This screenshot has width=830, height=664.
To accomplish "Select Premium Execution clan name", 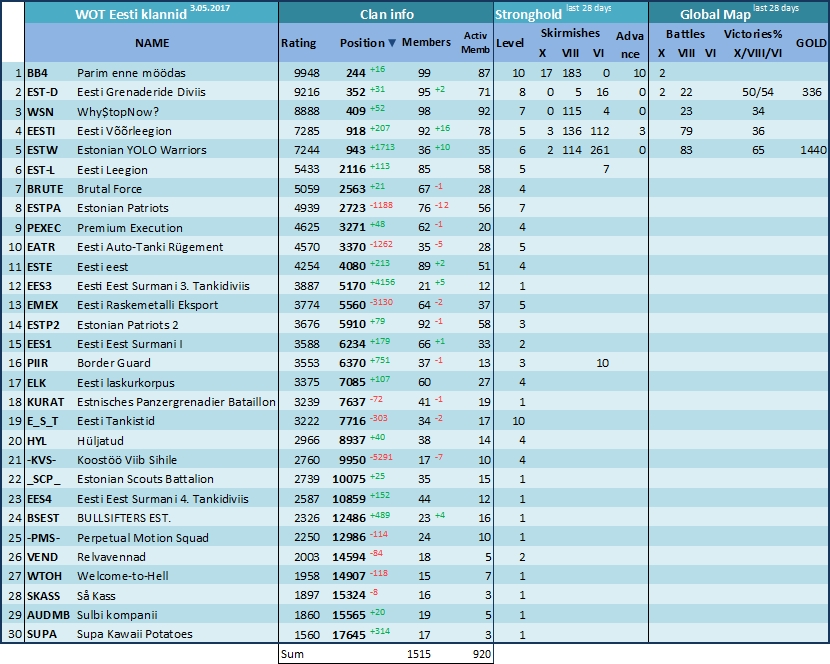I will point(130,228).
